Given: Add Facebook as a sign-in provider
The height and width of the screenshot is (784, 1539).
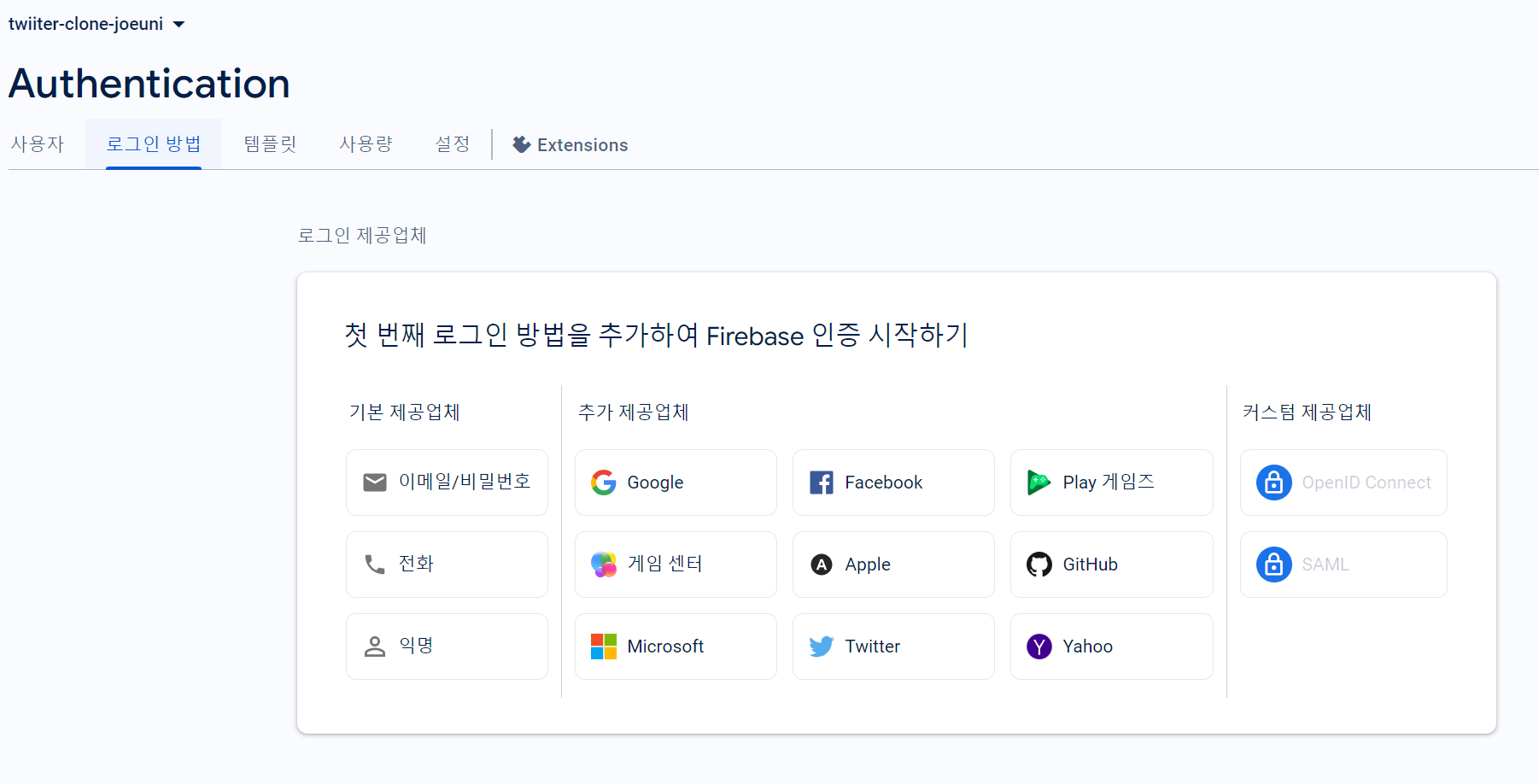Looking at the screenshot, I should 893,483.
